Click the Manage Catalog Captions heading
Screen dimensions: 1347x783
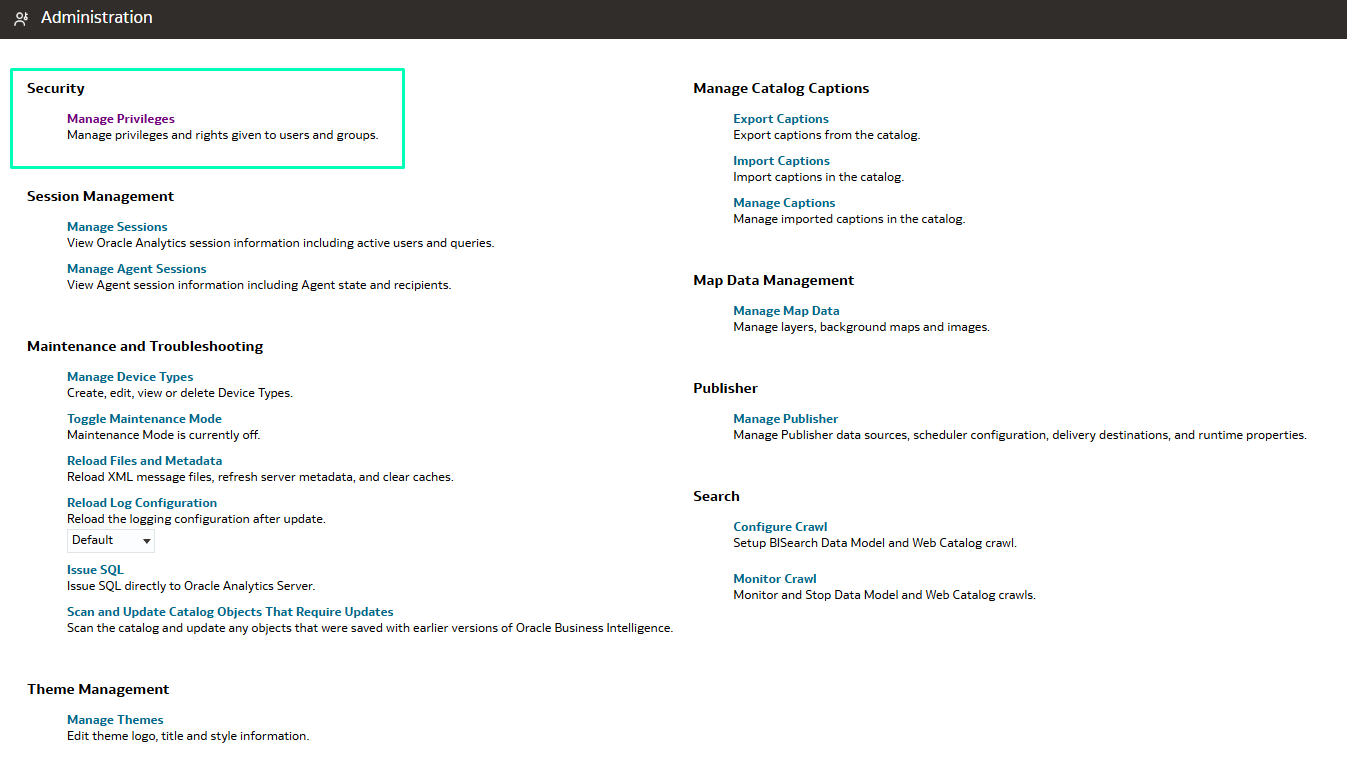781,89
